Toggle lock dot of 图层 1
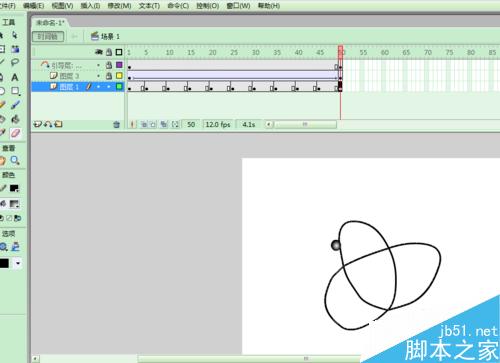The height and width of the screenshot is (363, 500). (x=109, y=87)
